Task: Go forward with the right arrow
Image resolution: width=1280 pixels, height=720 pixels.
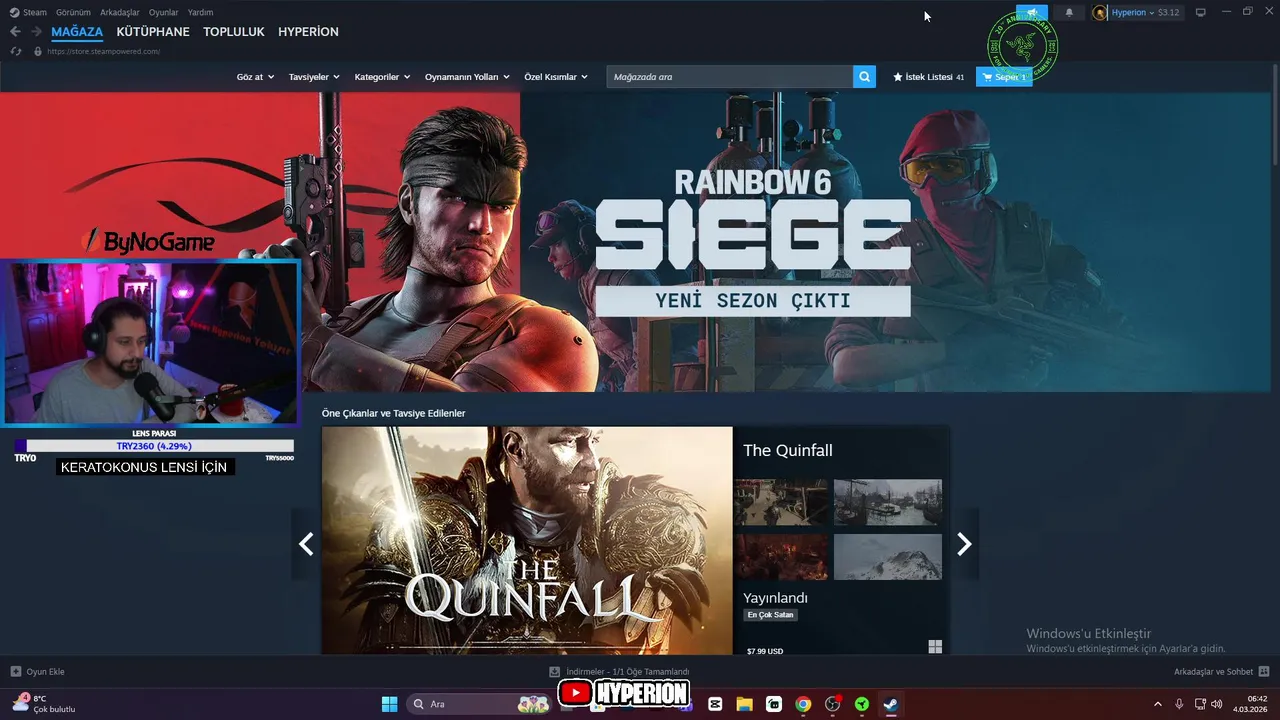Action: click(x=36, y=32)
